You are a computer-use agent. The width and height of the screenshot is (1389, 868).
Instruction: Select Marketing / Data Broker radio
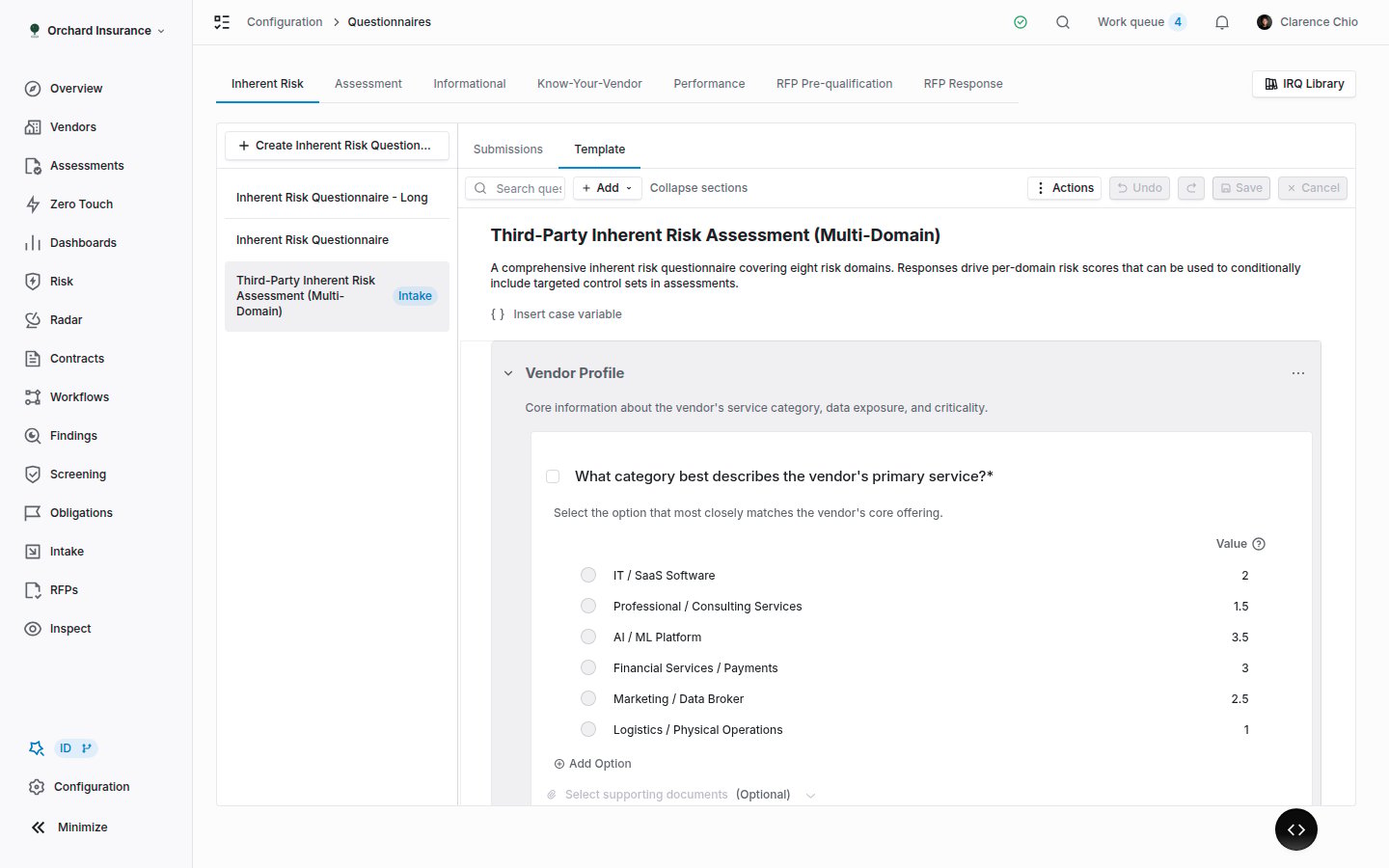(x=588, y=698)
